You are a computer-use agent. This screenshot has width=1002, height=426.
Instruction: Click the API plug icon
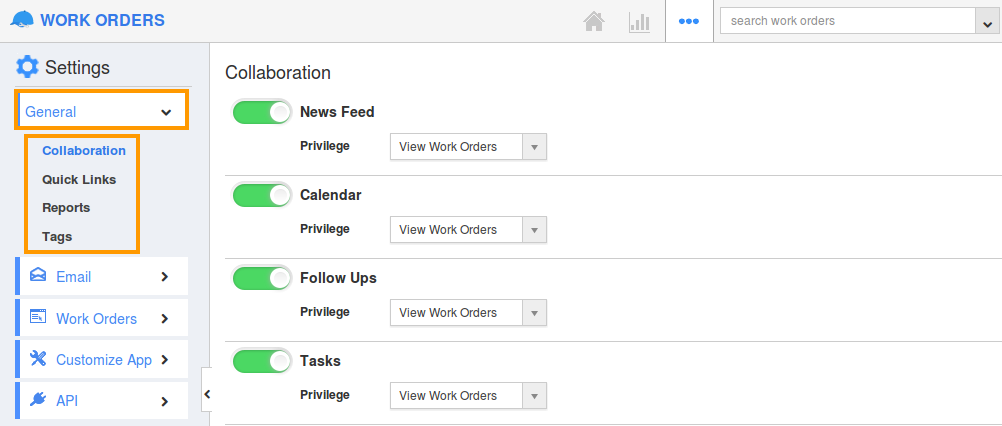(x=38, y=399)
